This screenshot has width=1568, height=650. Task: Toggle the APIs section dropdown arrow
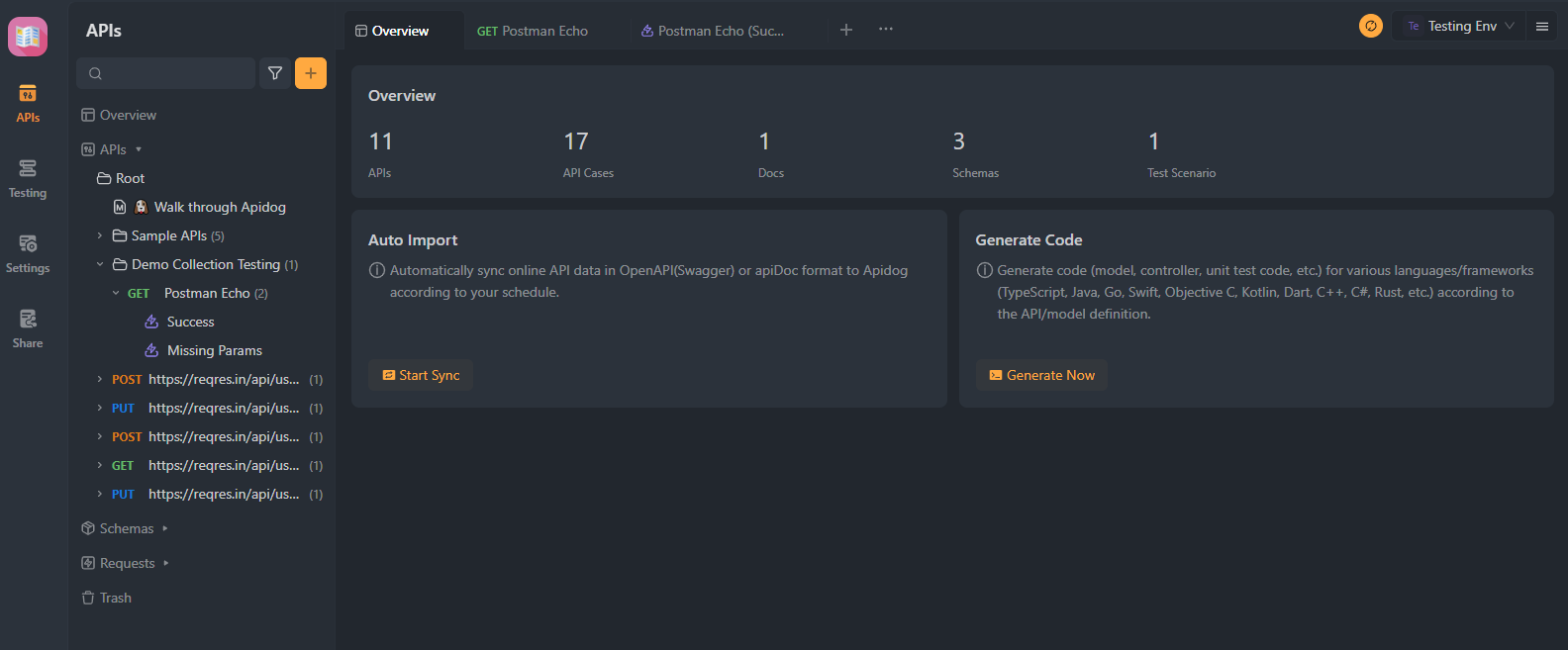click(x=139, y=149)
